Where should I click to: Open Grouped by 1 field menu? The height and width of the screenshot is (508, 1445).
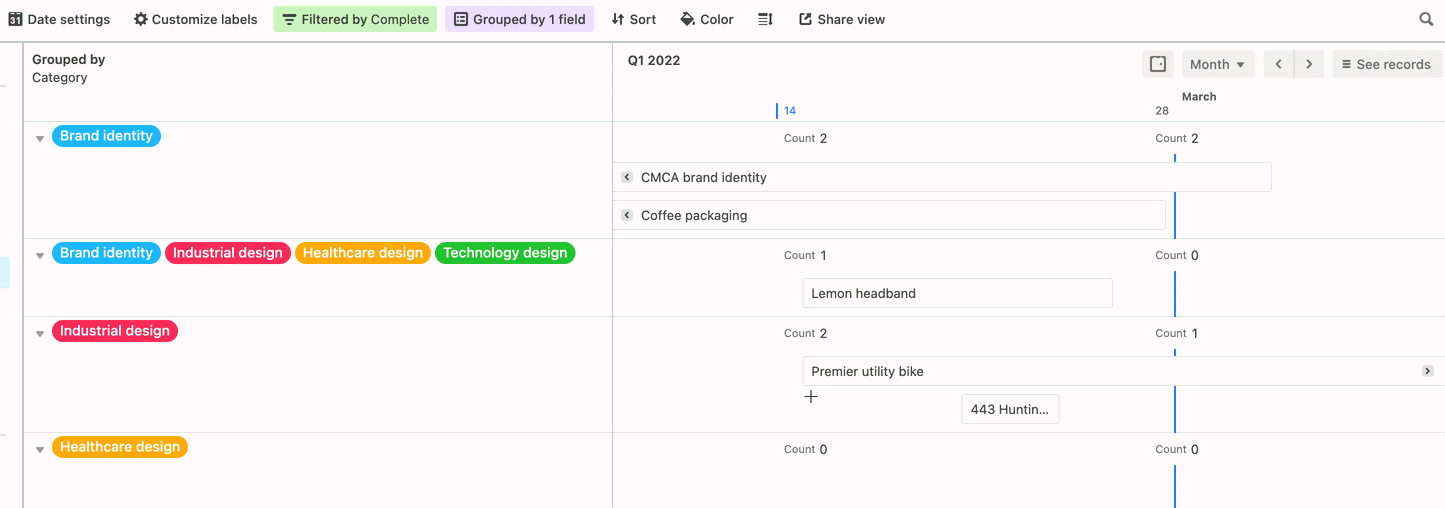click(519, 19)
